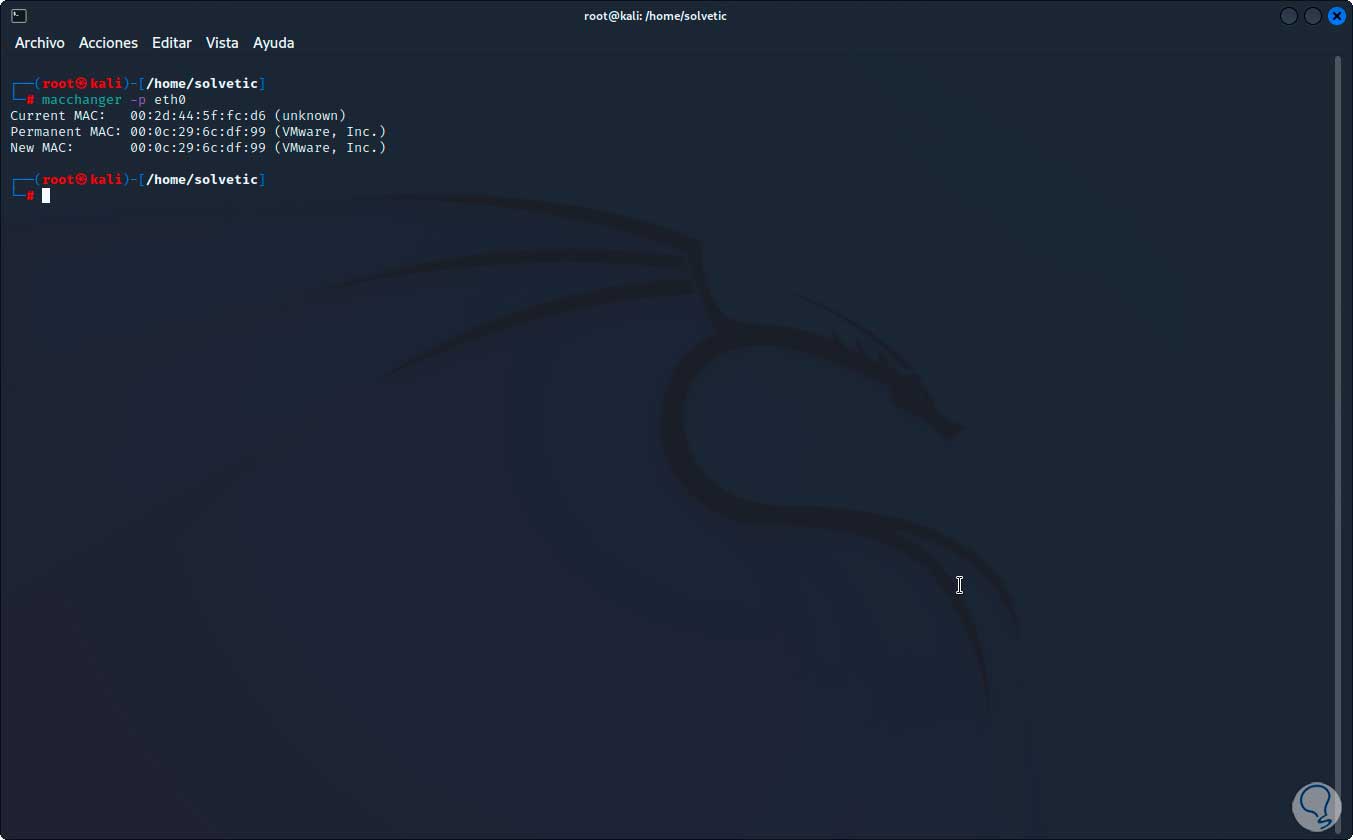Click /home/solvetic path in the second prompt
Image resolution: width=1353 pixels, height=840 pixels.
(202, 180)
